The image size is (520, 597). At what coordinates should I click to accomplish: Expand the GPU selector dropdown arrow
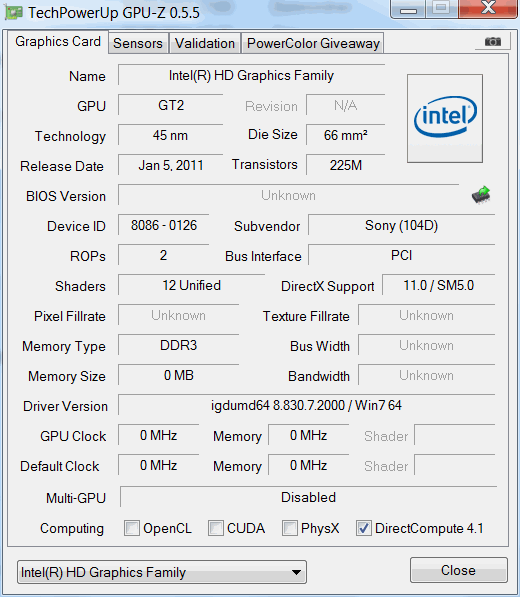(296, 572)
